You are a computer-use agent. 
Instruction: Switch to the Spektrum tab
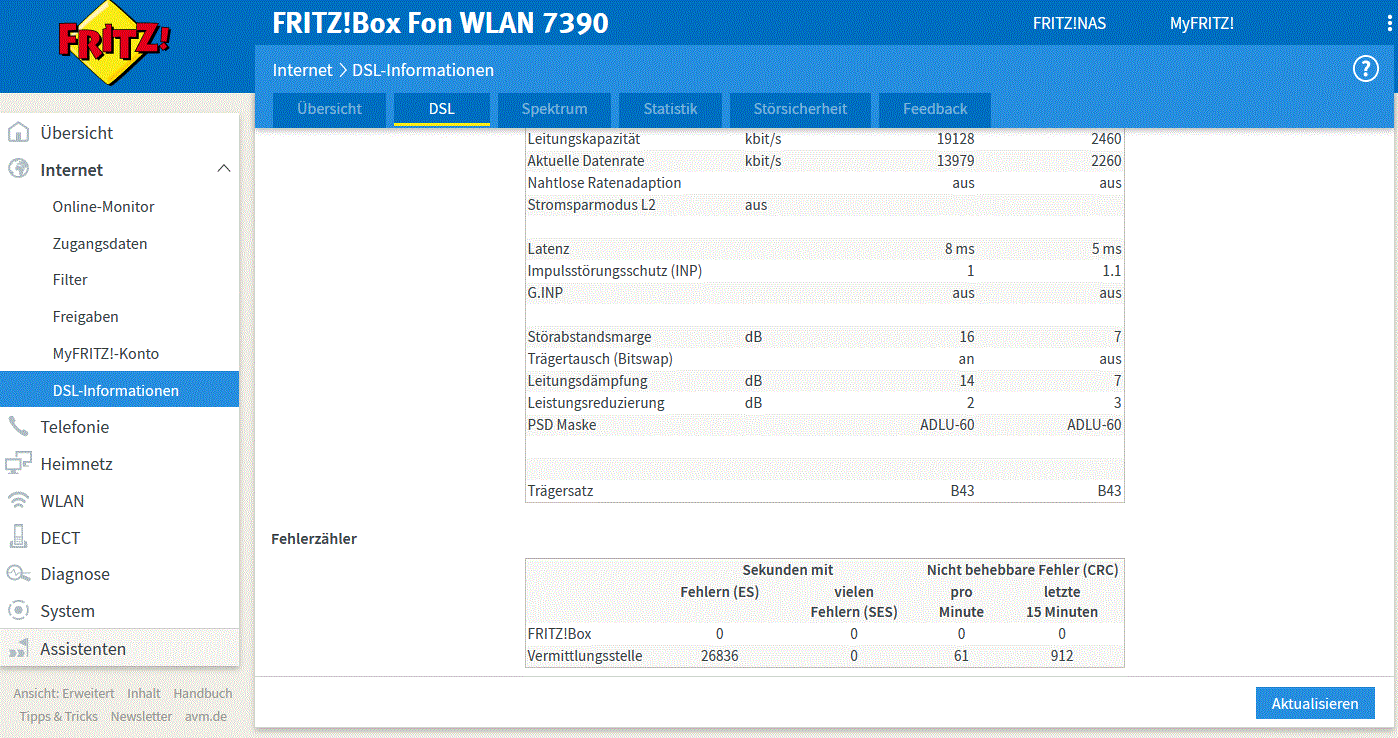click(554, 109)
